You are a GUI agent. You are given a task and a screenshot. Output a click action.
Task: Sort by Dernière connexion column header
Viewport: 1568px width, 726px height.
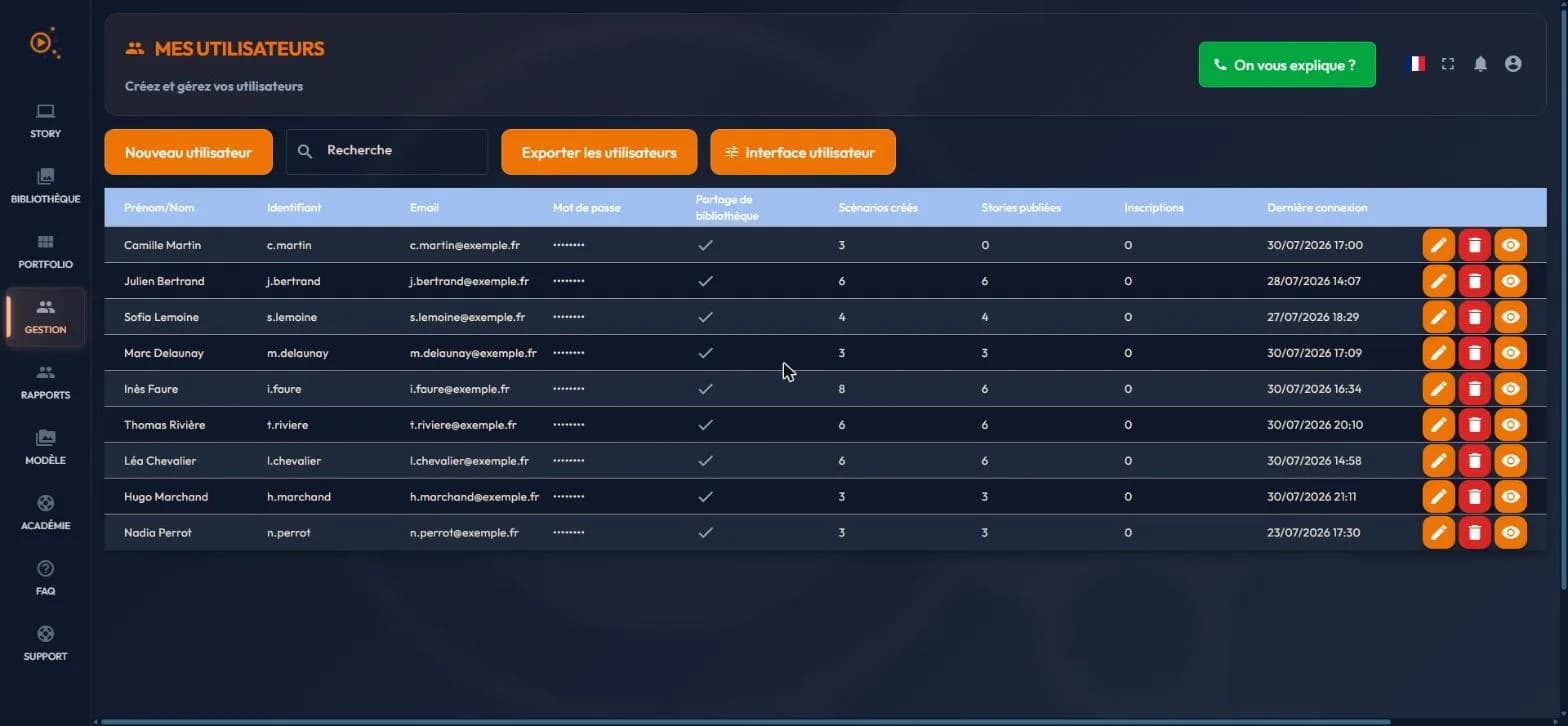click(x=1317, y=208)
